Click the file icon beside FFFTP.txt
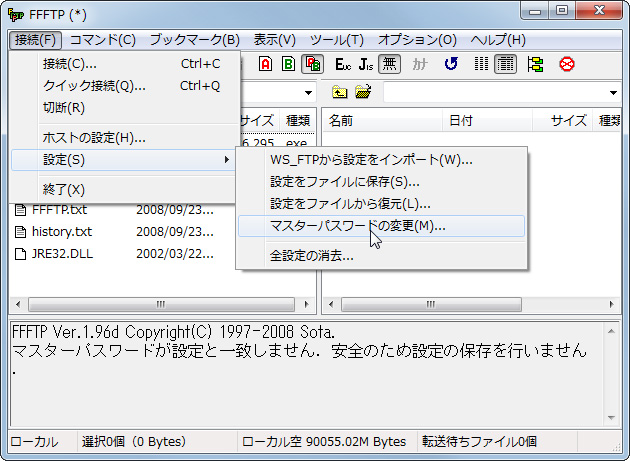This screenshot has width=630, height=461. coord(20,210)
